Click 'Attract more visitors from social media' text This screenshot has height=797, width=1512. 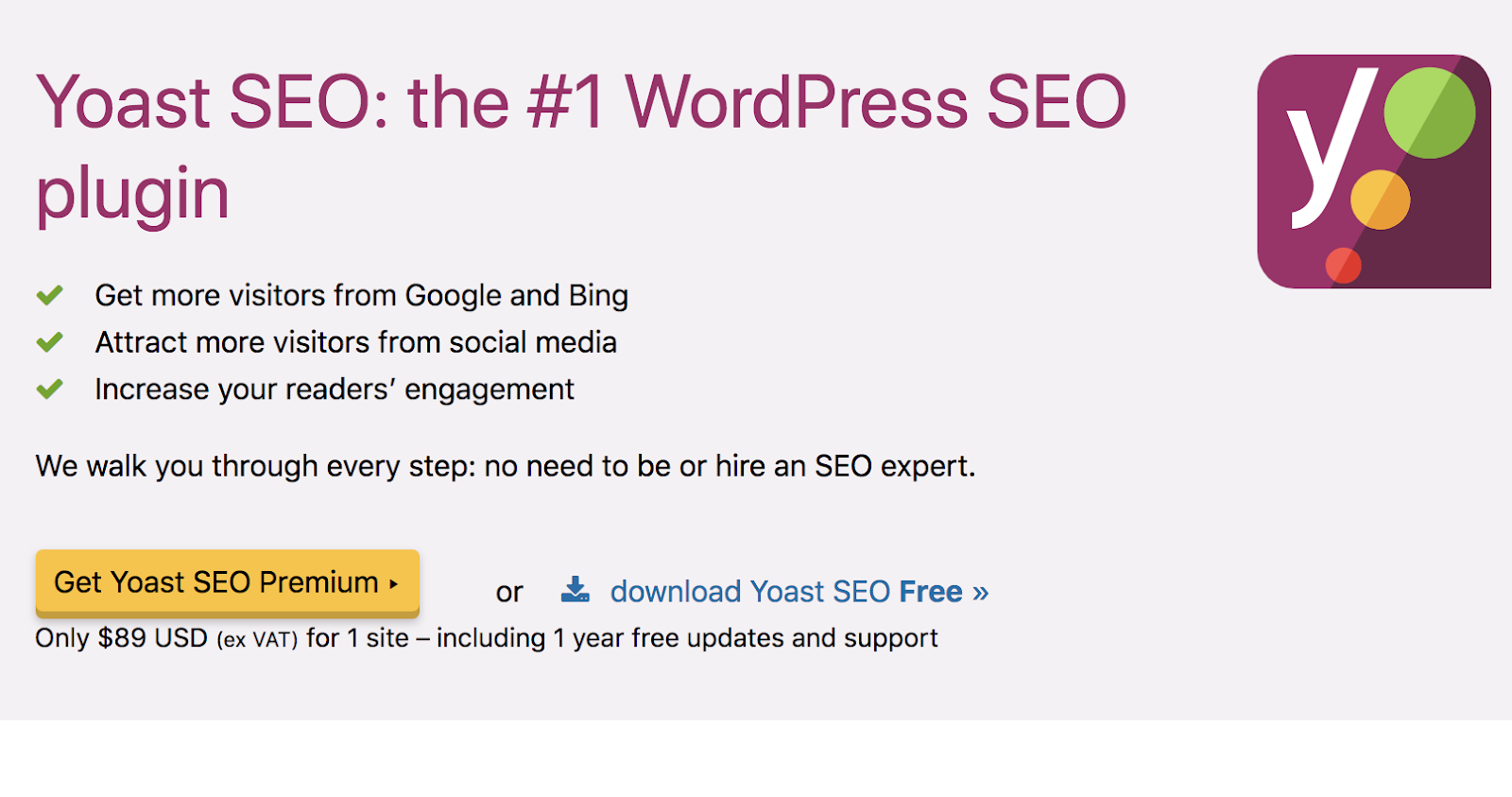click(355, 342)
